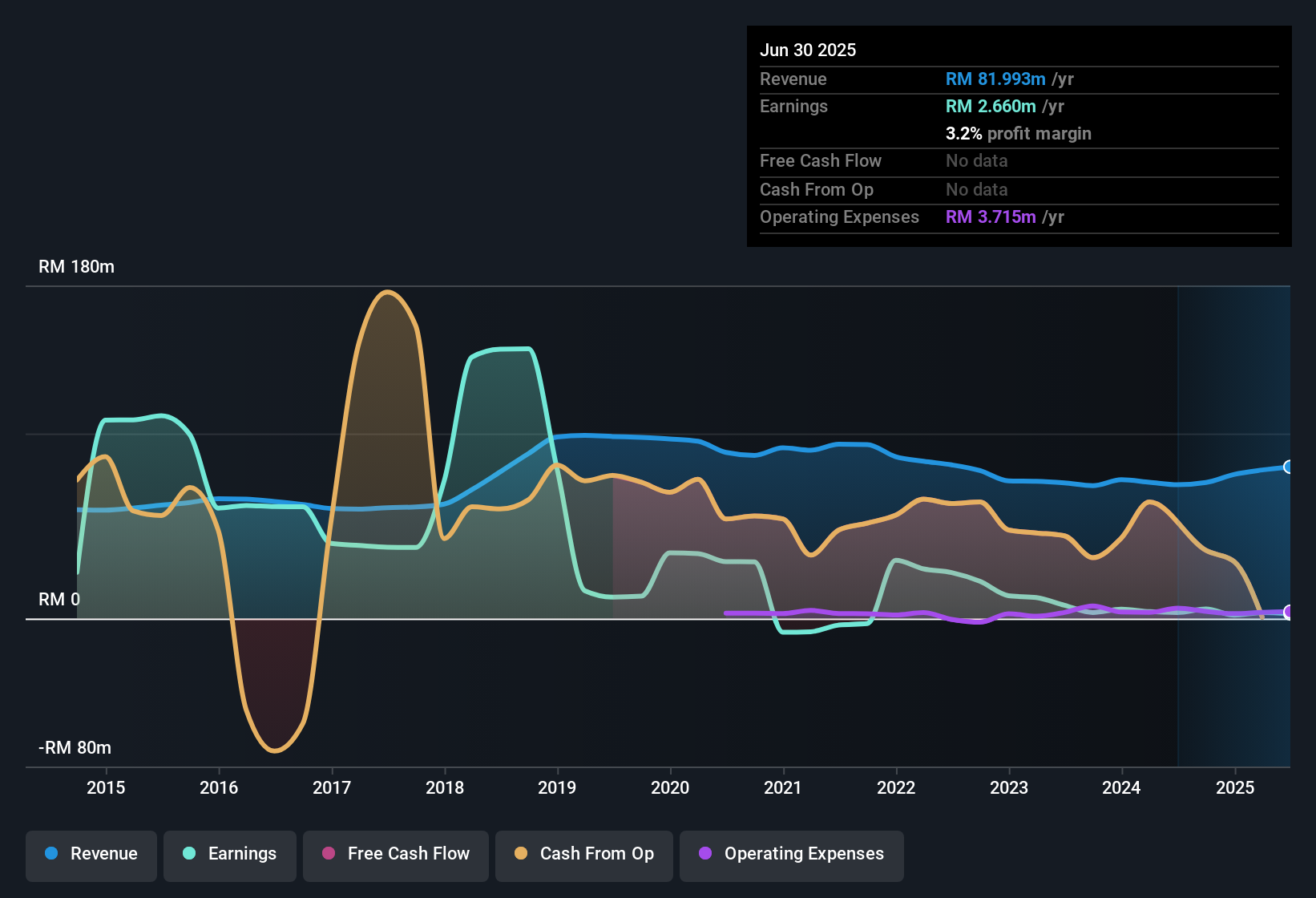Image resolution: width=1316 pixels, height=898 pixels.
Task: Expand the Cash From Op legend item
Action: pyautogui.click(x=583, y=854)
